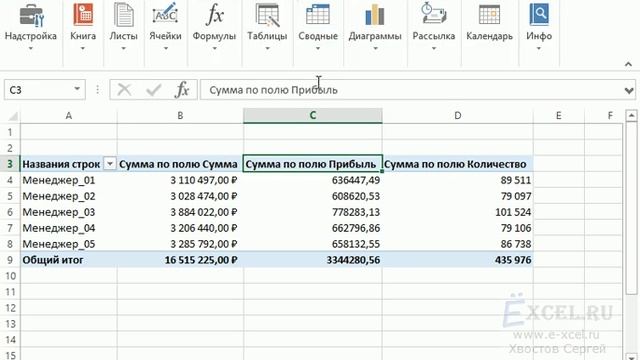Select cell Менеджер_05
Screen dimensions: 640x360
(69, 244)
